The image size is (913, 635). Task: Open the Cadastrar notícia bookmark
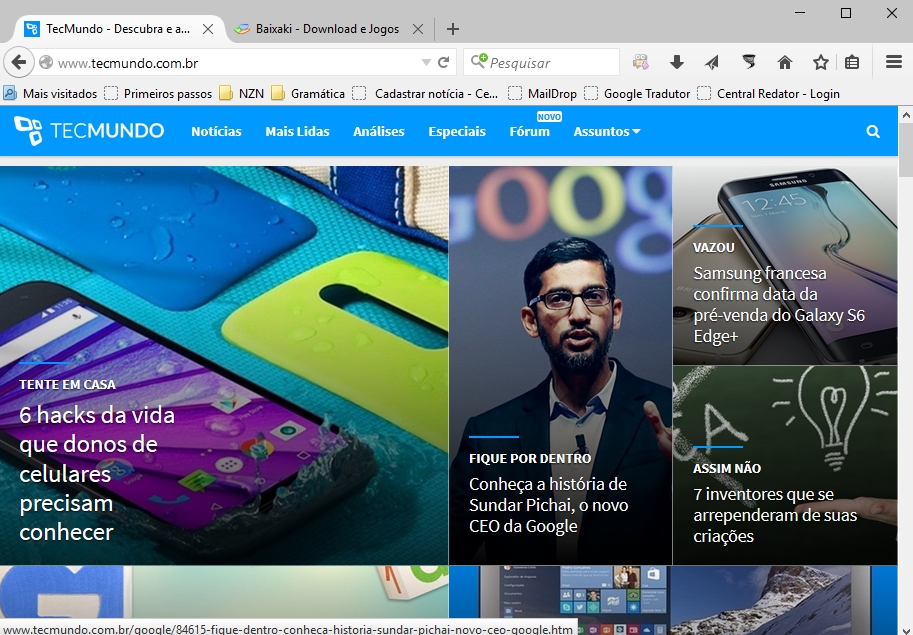[x=426, y=94]
